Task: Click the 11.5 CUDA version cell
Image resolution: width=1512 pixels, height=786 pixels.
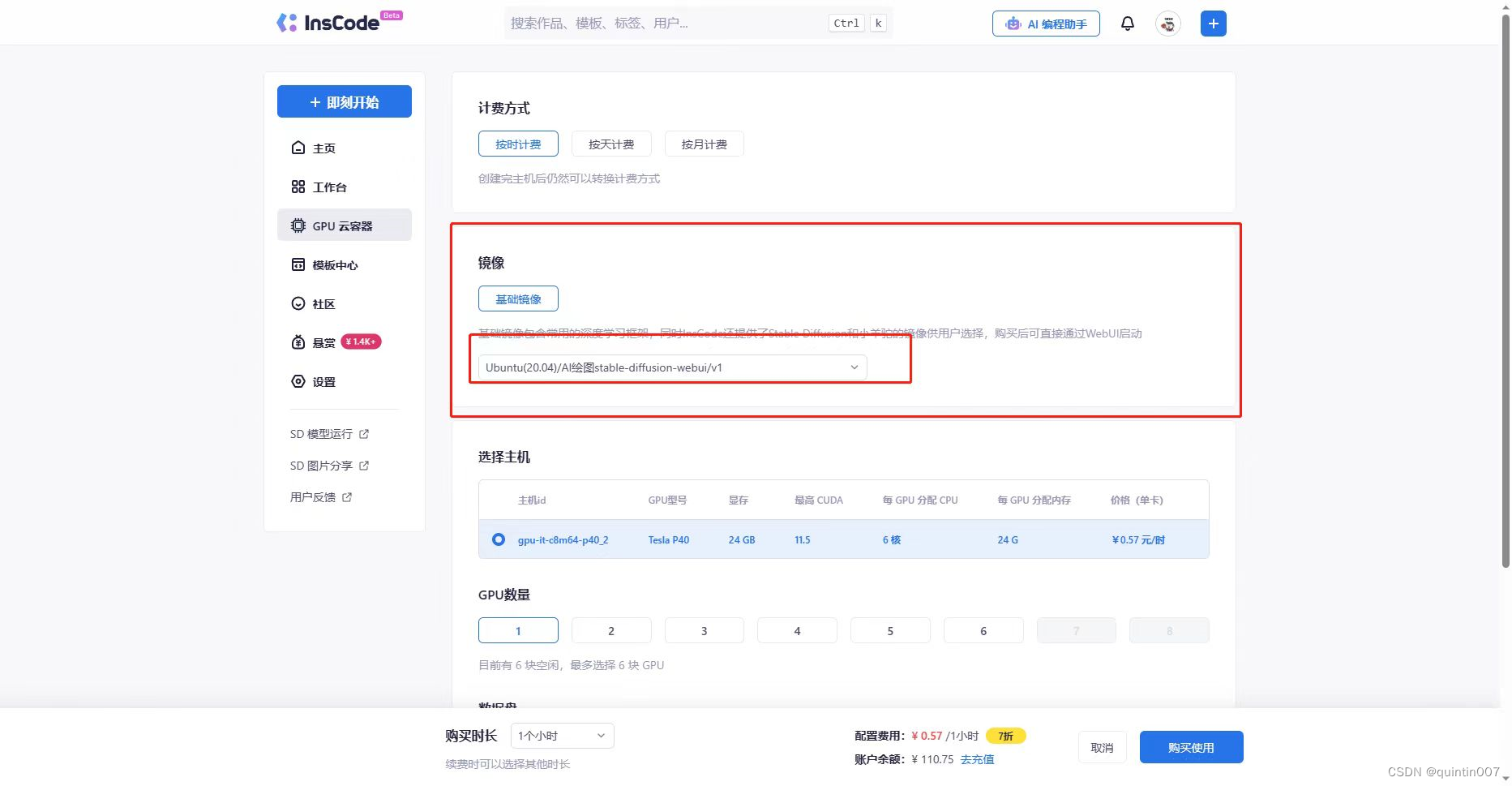Action: pos(802,539)
